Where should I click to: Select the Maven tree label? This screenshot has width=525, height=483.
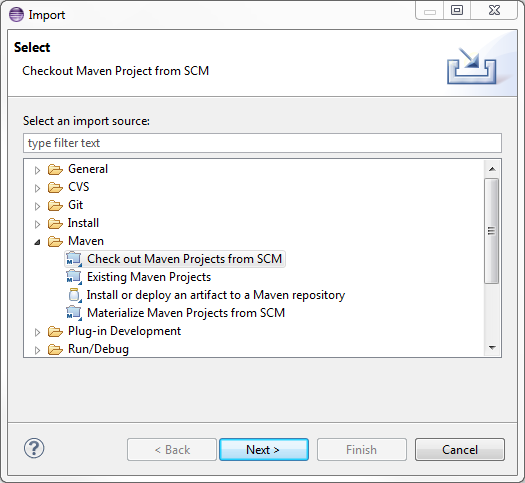tap(86, 241)
